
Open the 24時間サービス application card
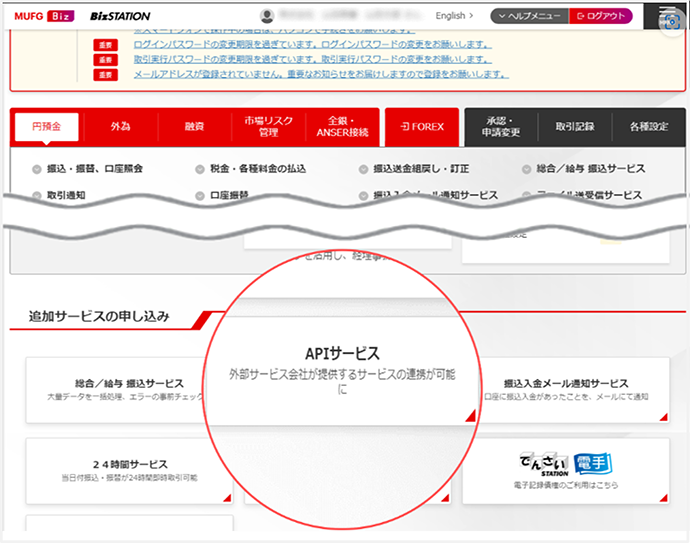129,470
